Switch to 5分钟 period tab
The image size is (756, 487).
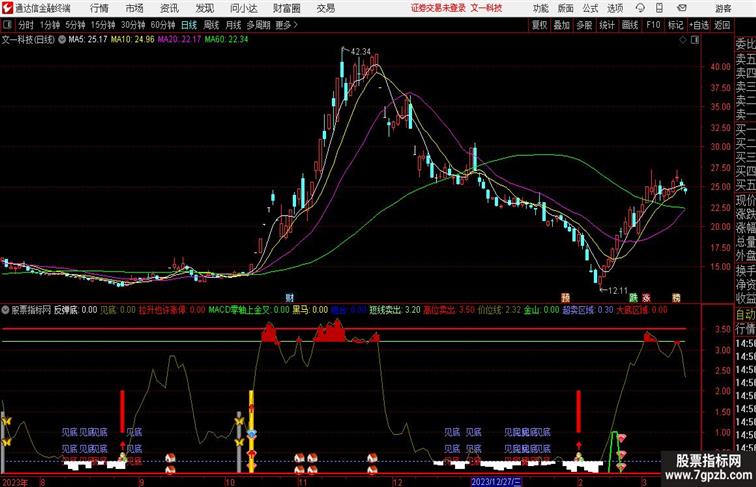tap(75, 25)
